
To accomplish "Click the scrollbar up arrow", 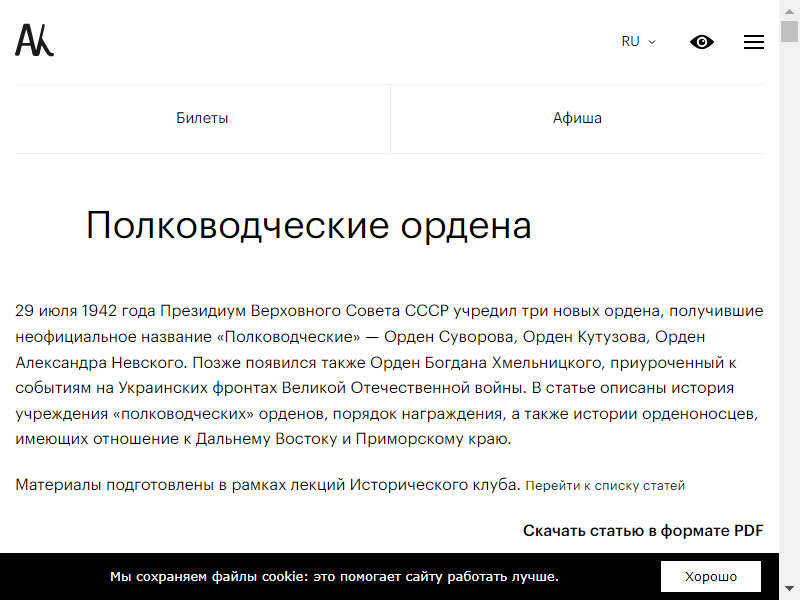I will [x=789, y=10].
